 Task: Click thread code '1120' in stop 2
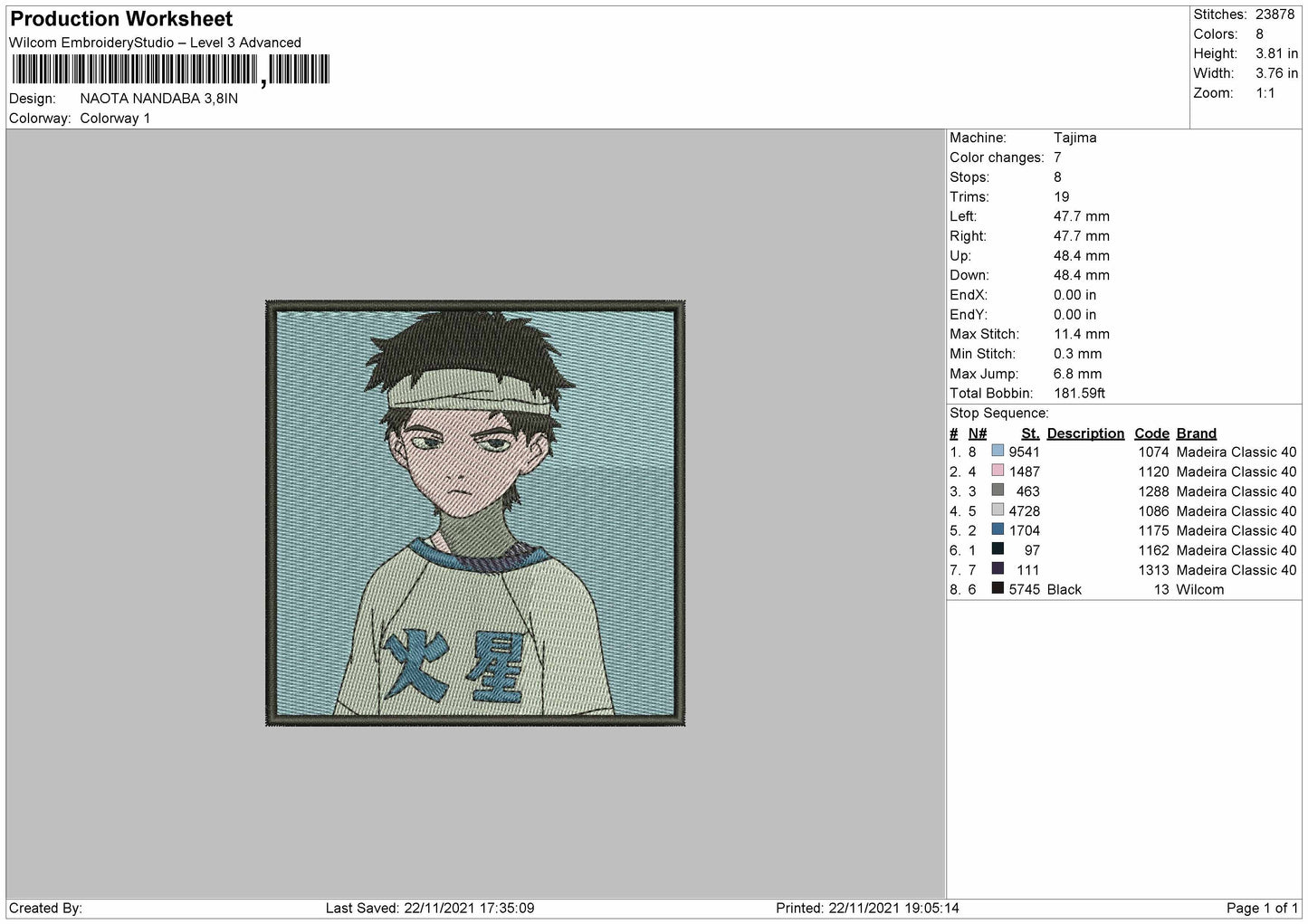click(x=1153, y=472)
